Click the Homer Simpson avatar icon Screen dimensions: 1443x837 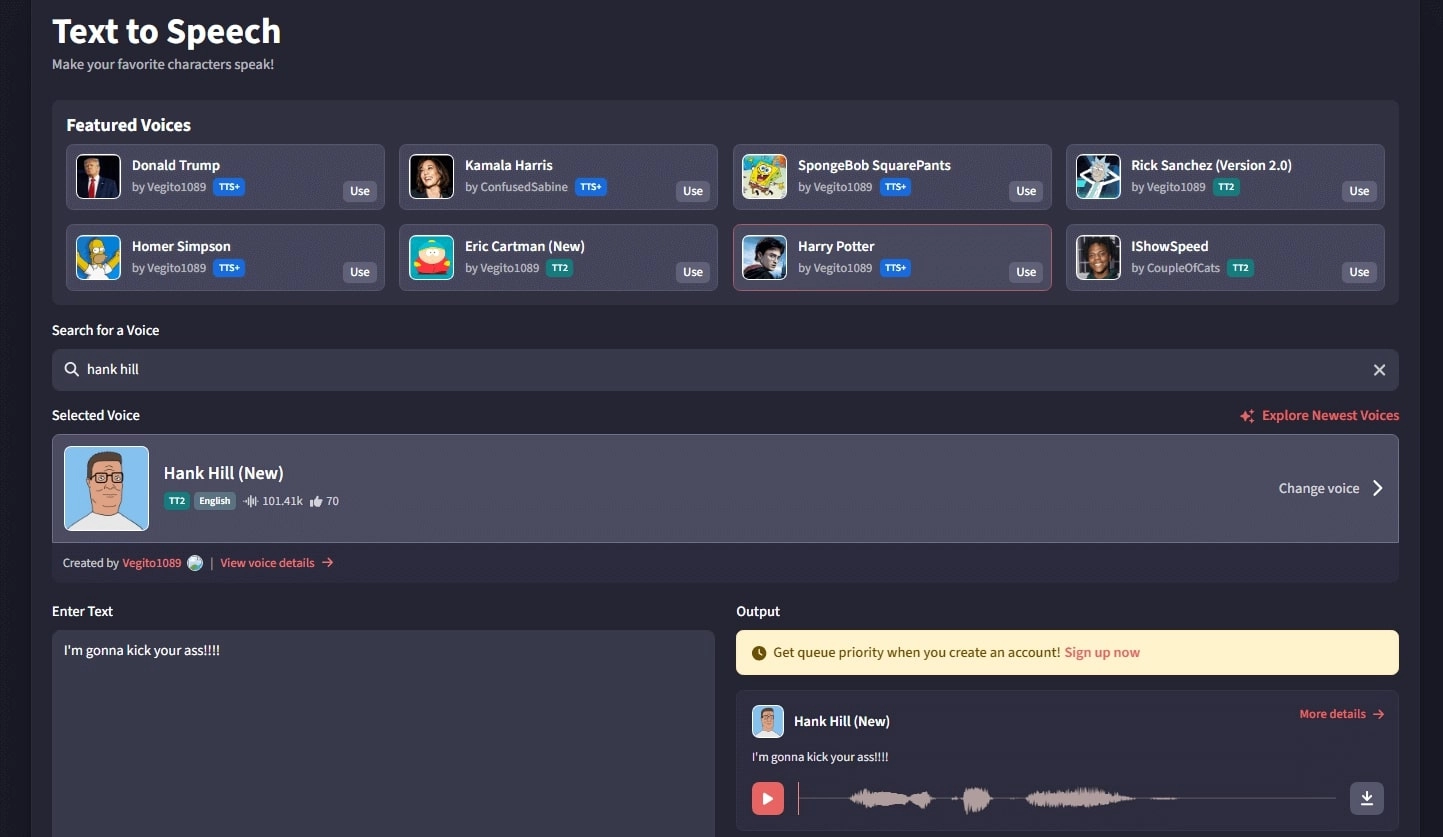[x=98, y=258]
